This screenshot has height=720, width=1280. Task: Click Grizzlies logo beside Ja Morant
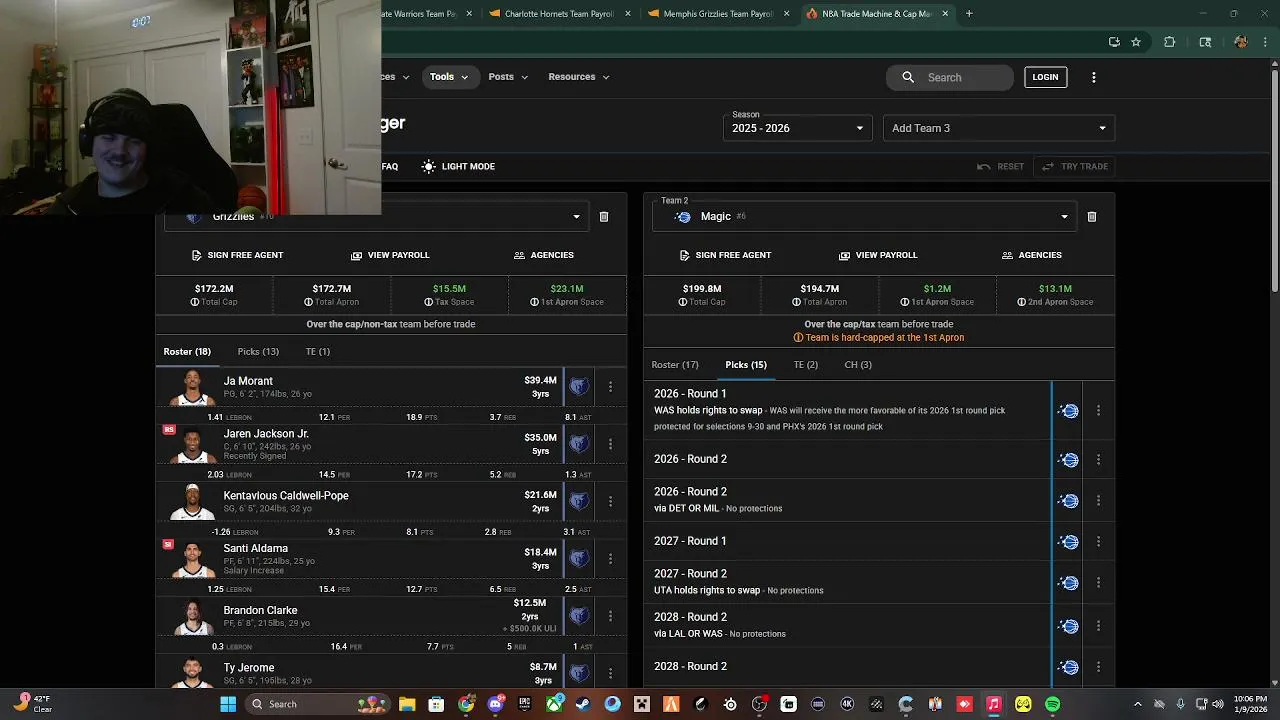(579, 387)
